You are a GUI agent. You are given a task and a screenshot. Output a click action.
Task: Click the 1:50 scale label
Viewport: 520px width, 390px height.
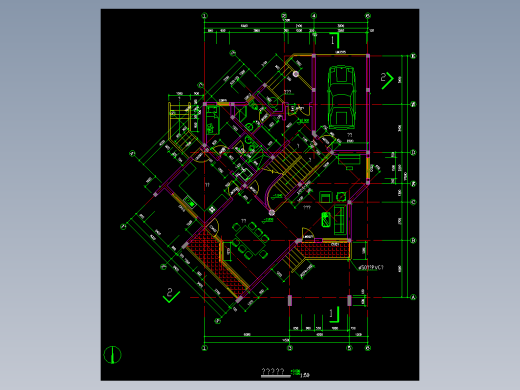click(305, 375)
